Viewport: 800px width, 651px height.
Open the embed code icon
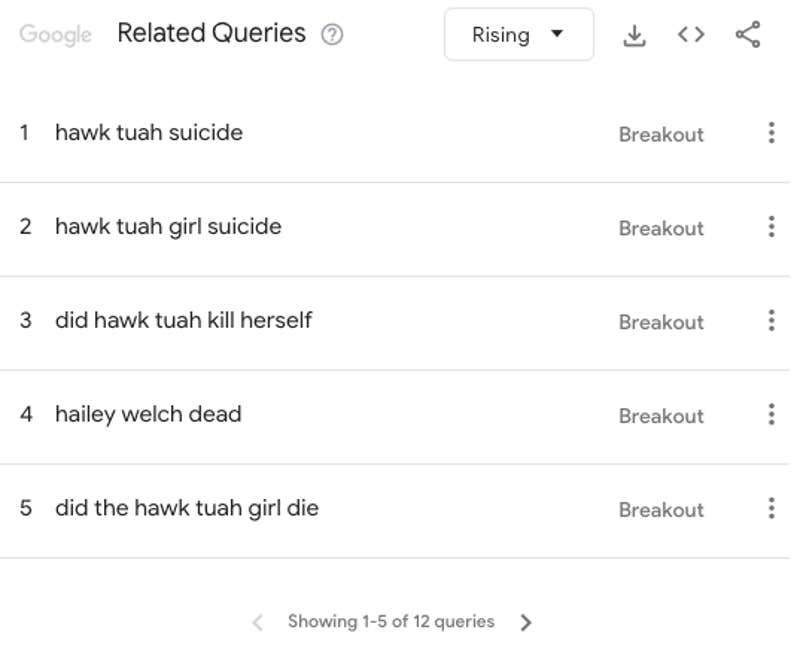click(x=690, y=33)
